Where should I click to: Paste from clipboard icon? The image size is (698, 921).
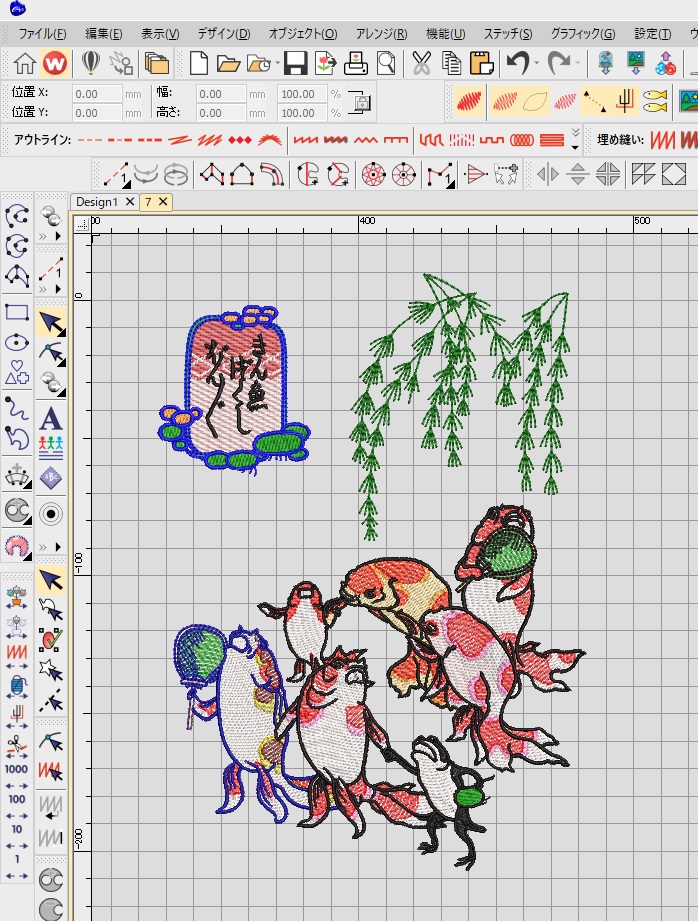482,63
